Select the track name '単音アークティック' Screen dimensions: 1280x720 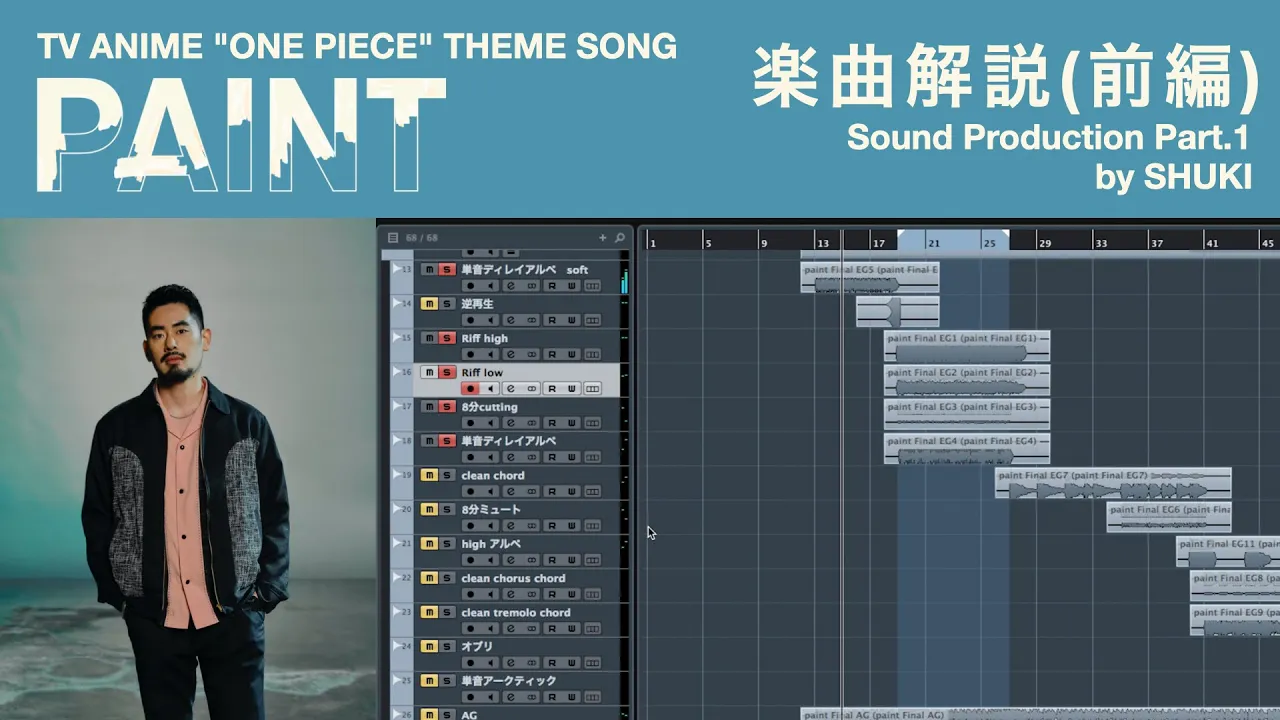point(509,680)
